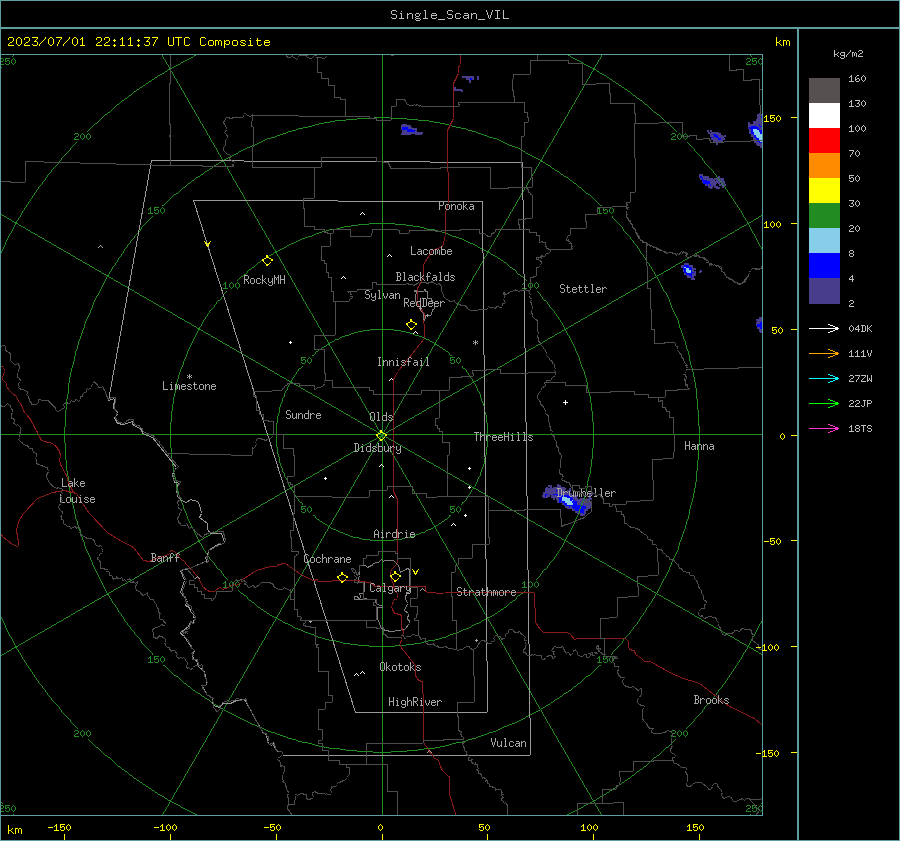The height and width of the screenshot is (841, 900).
Task: Click the RockyMH label
Action: (x=264, y=280)
